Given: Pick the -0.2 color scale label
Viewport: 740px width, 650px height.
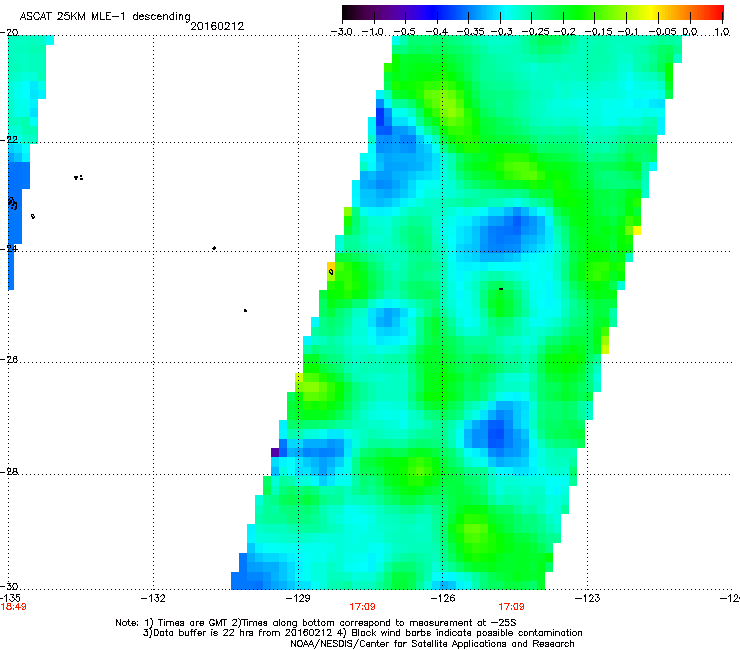Looking at the screenshot, I should (x=564, y=32).
